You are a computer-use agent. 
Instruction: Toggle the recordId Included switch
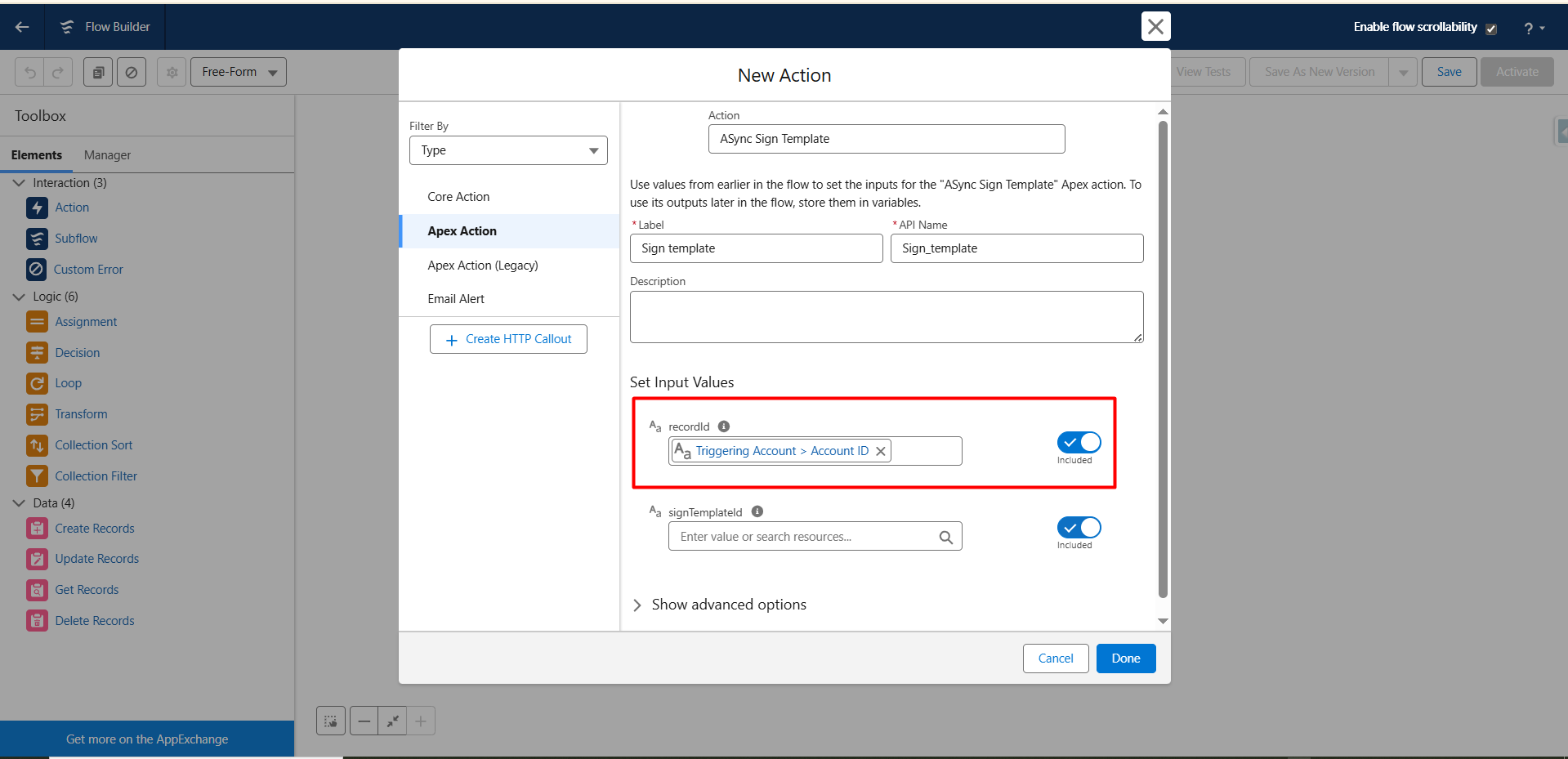coord(1079,443)
